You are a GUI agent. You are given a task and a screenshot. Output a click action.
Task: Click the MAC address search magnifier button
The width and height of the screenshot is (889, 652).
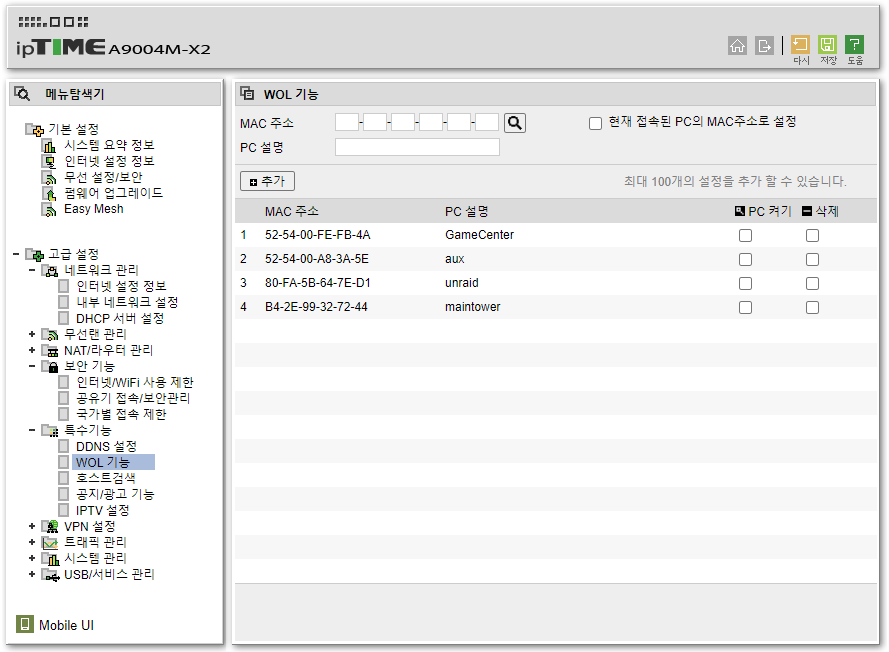tap(515, 122)
